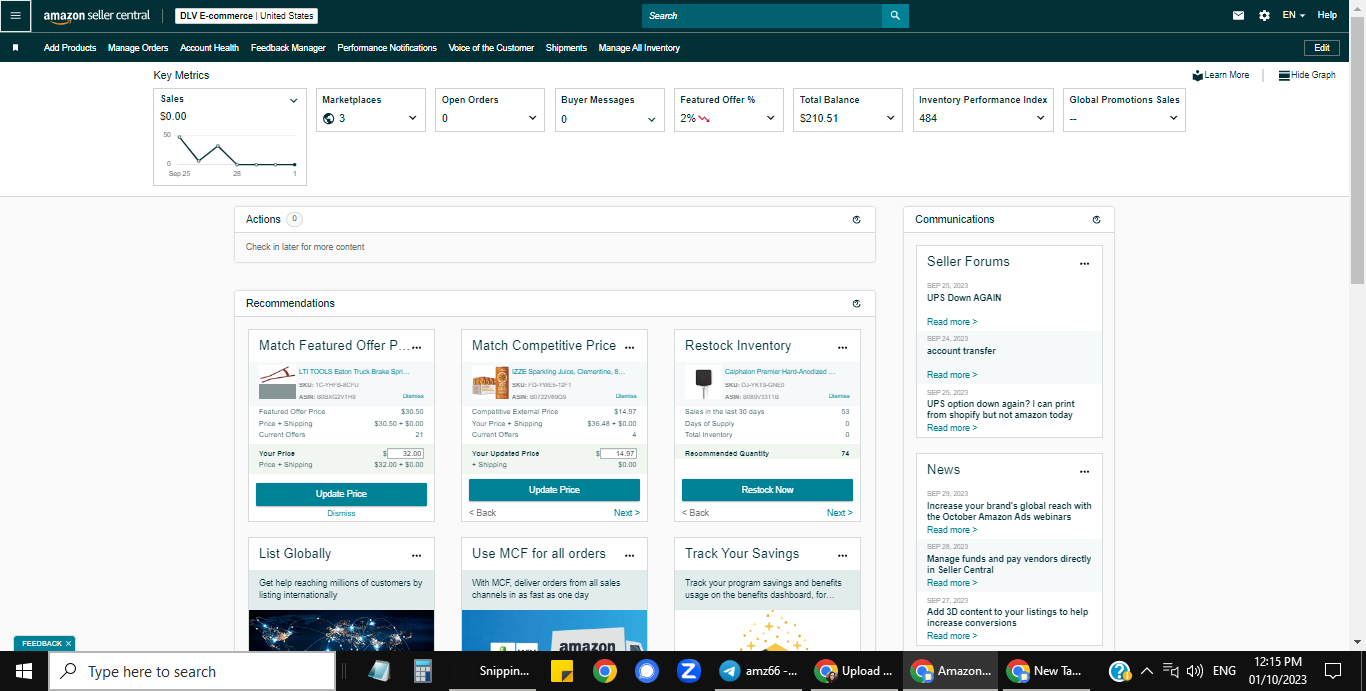Open List Globally card options menu

(x=417, y=555)
